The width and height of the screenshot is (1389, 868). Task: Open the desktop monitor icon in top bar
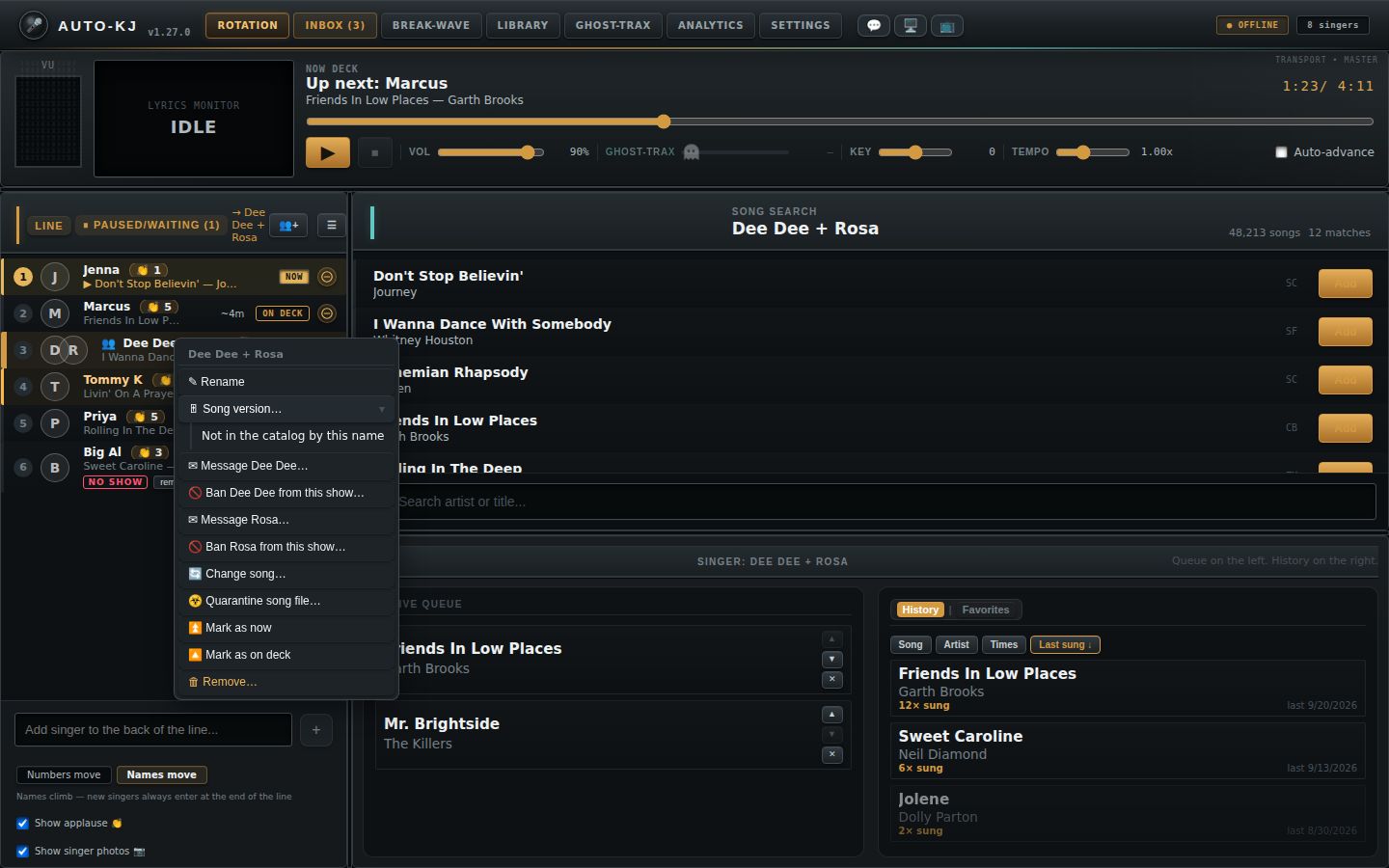pyautogui.click(x=911, y=25)
